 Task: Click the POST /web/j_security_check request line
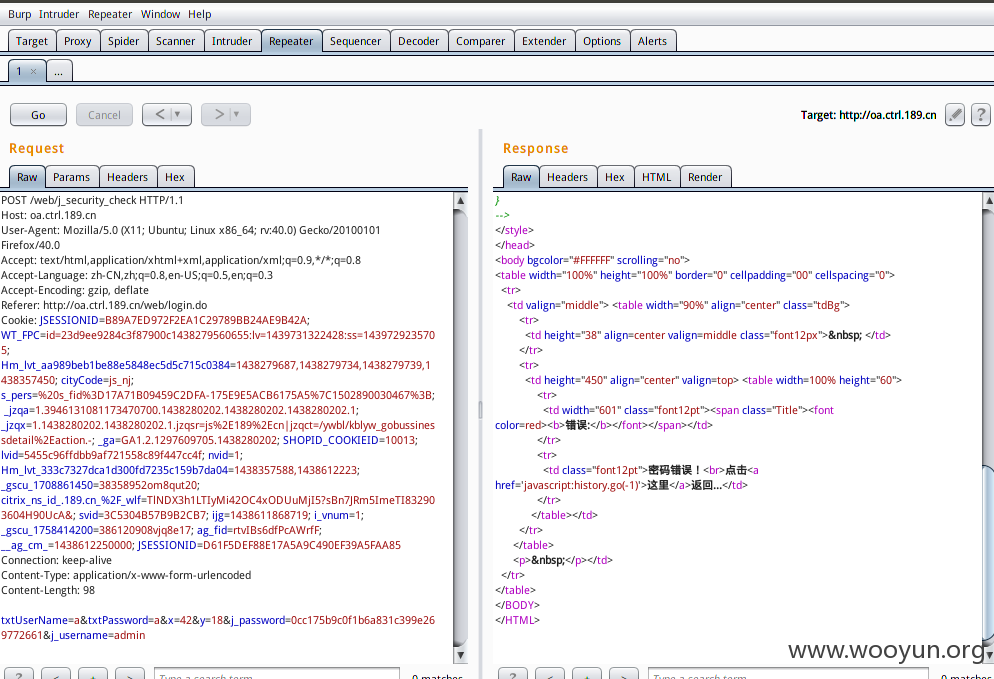click(93, 200)
